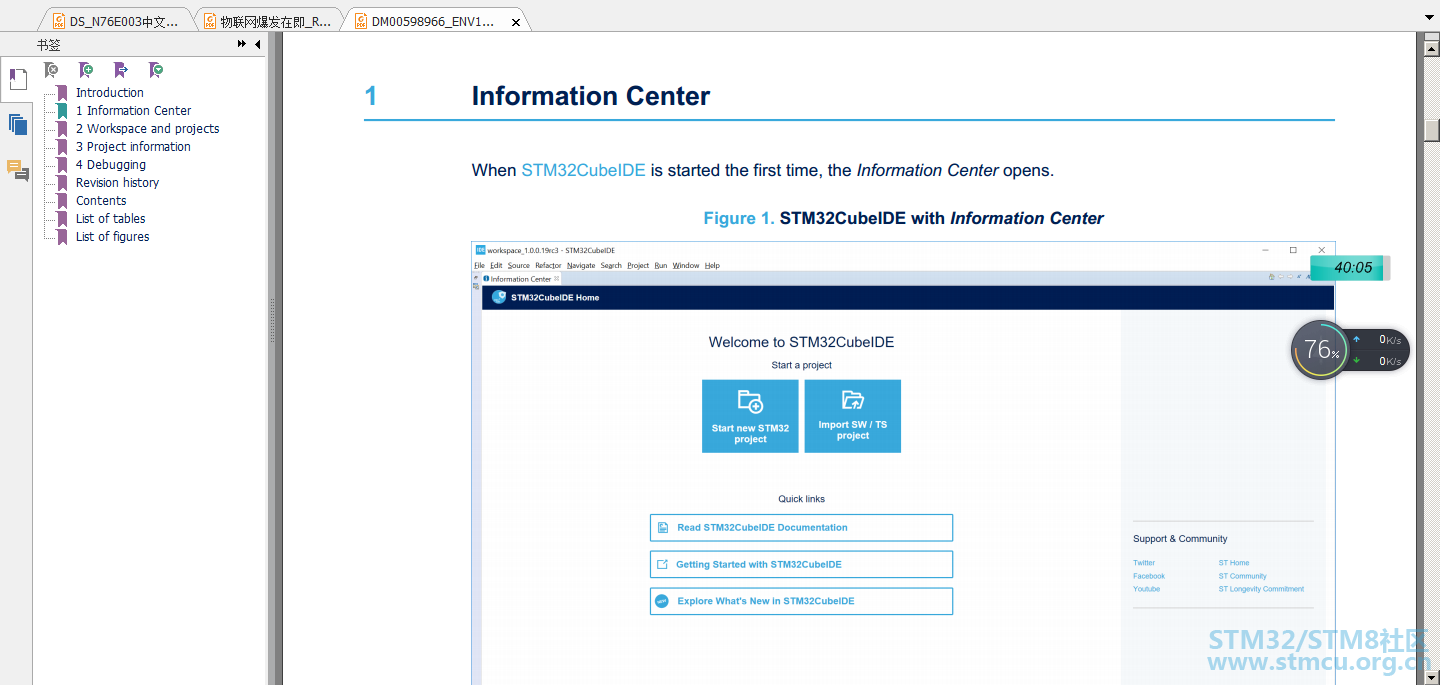The height and width of the screenshot is (685, 1440).
Task: Click Getting Started with STM32CubeIDE in figure
Action: click(x=801, y=565)
